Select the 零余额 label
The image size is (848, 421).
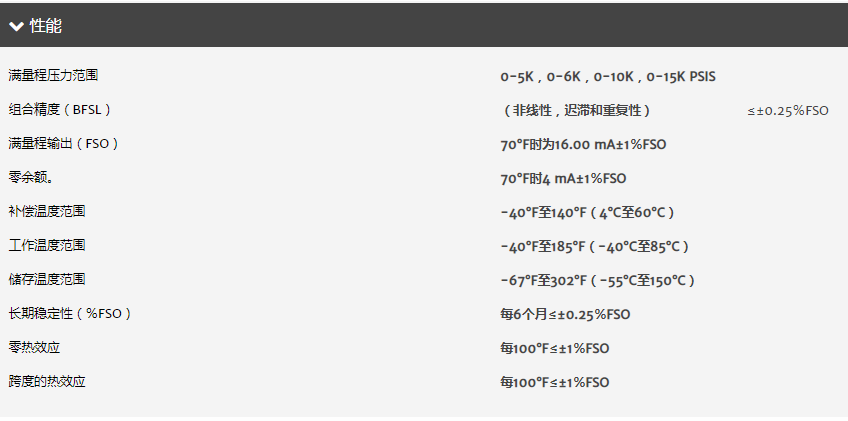pos(31,177)
